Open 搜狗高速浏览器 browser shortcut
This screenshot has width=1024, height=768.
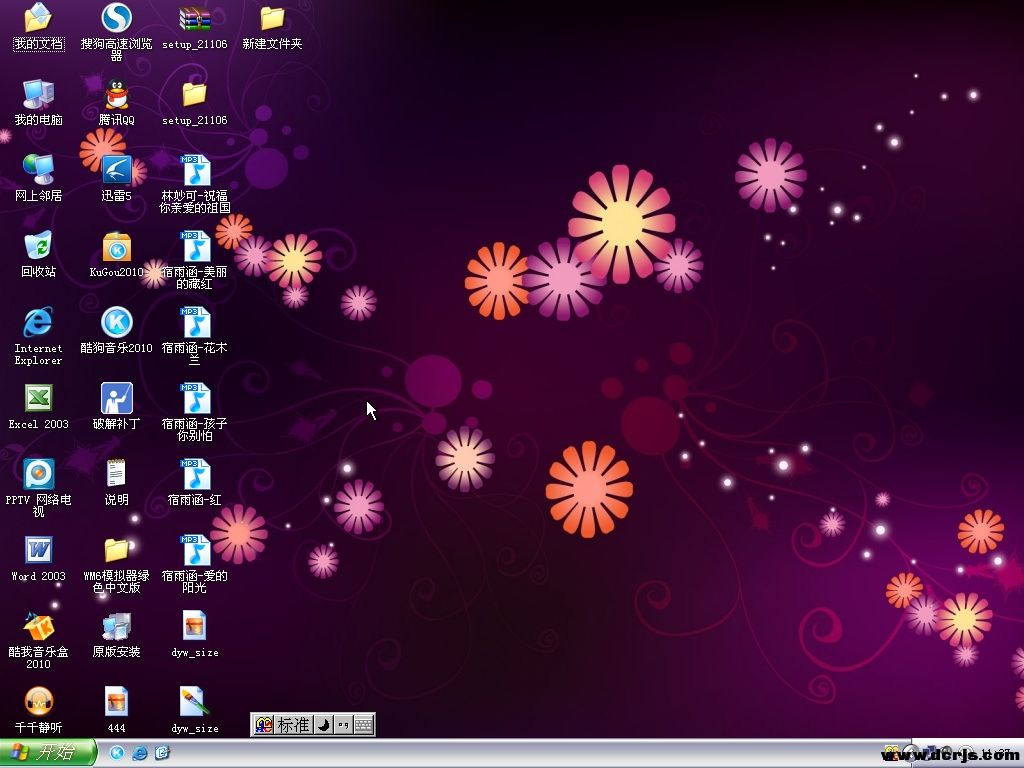point(117,19)
